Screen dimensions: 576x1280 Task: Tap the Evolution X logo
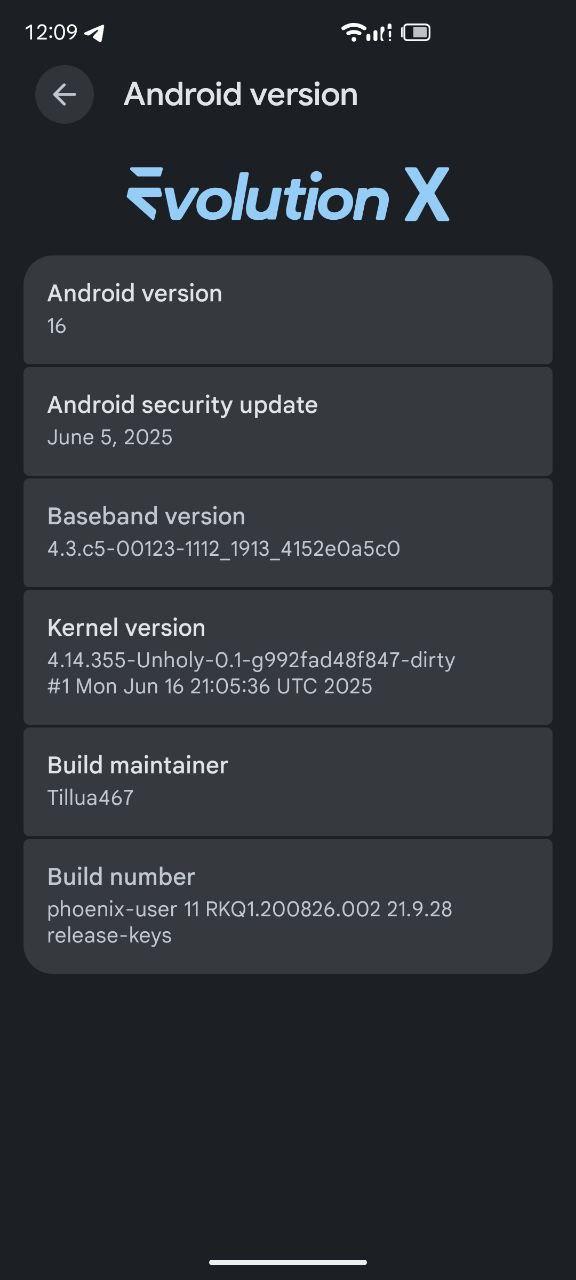288,195
